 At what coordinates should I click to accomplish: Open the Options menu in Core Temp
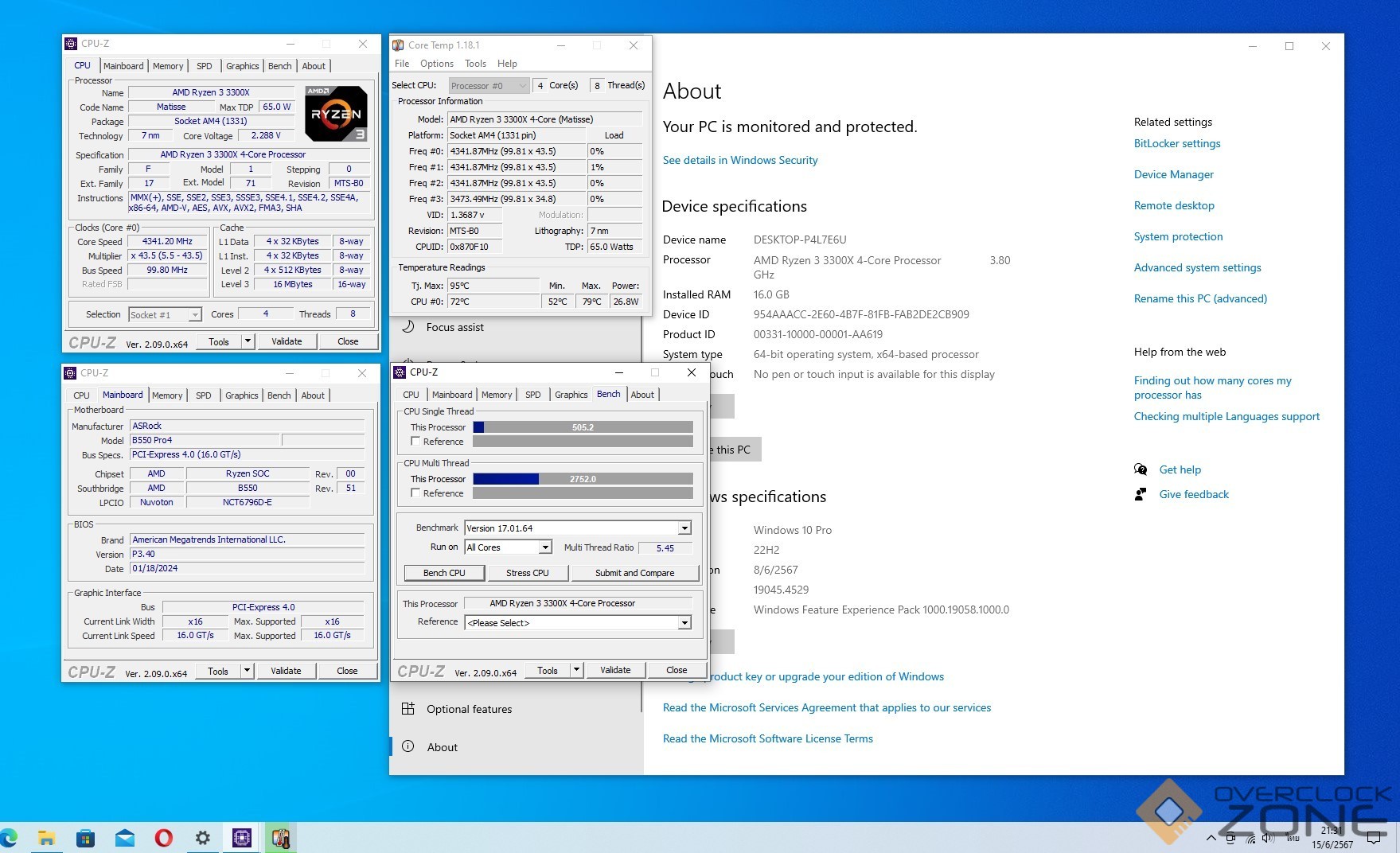(436, 64)
